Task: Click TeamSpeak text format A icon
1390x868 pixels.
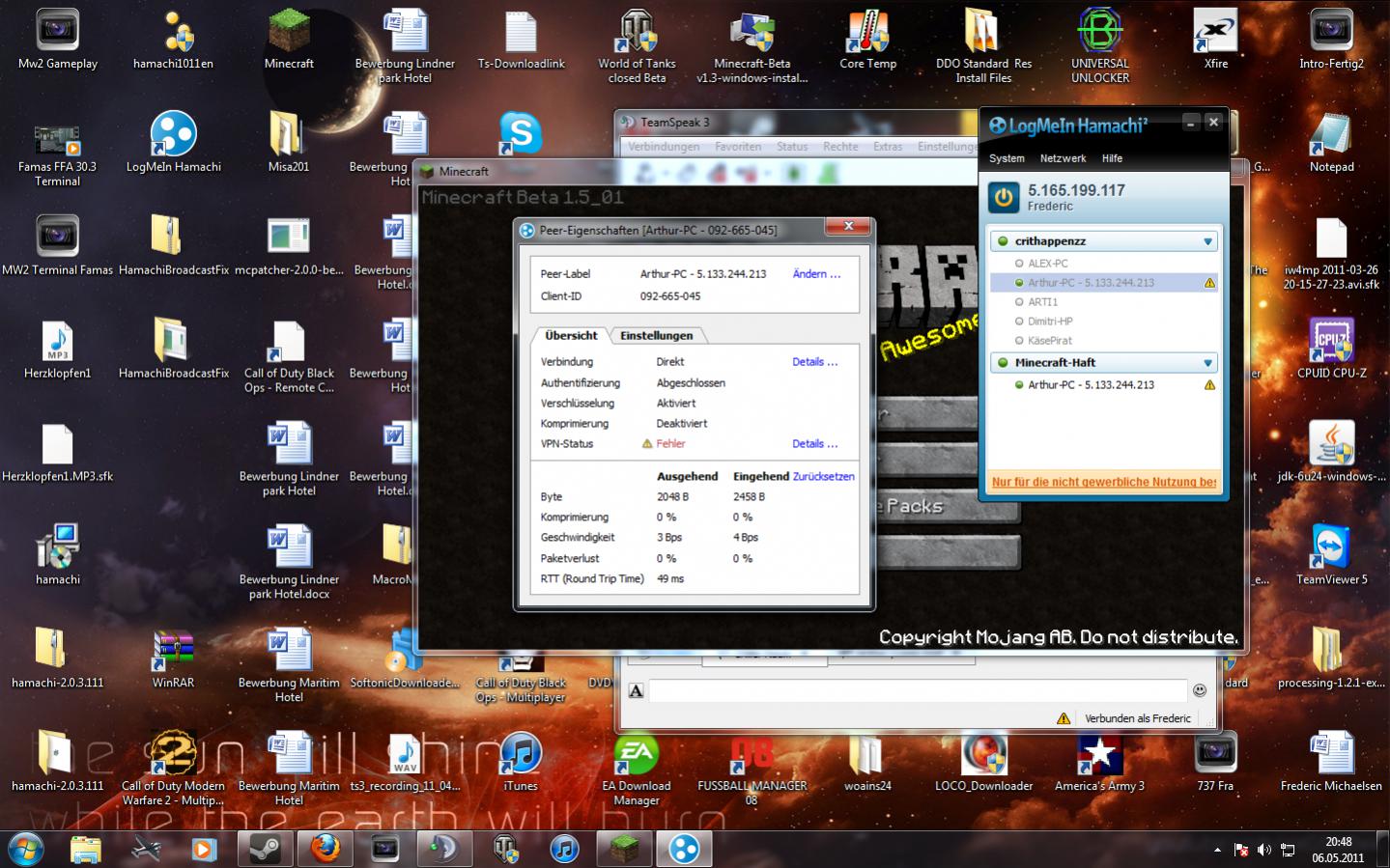Action: pyautogui.click(x=636, y=690)
